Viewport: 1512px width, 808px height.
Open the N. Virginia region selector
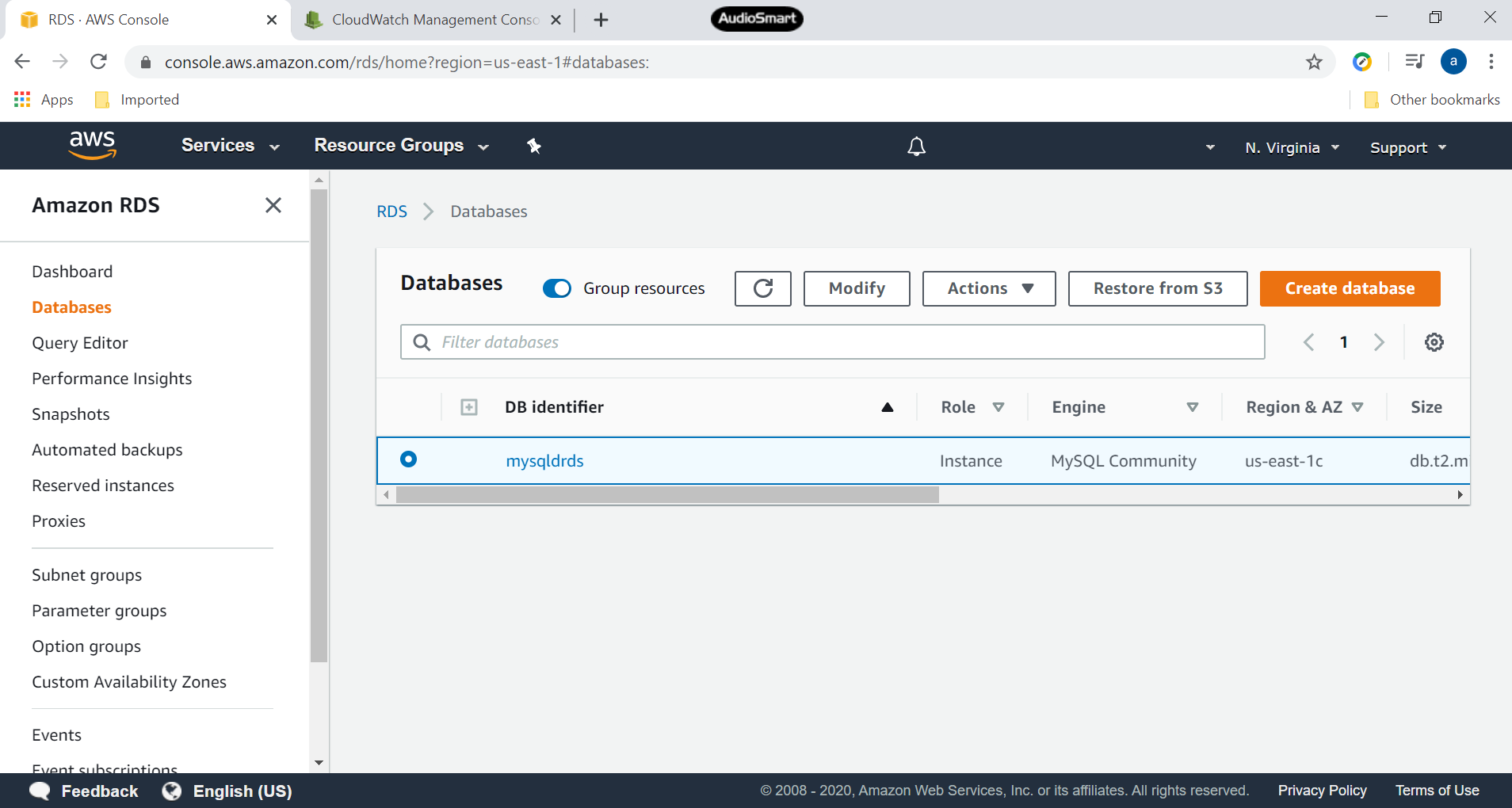(1292, 147)
